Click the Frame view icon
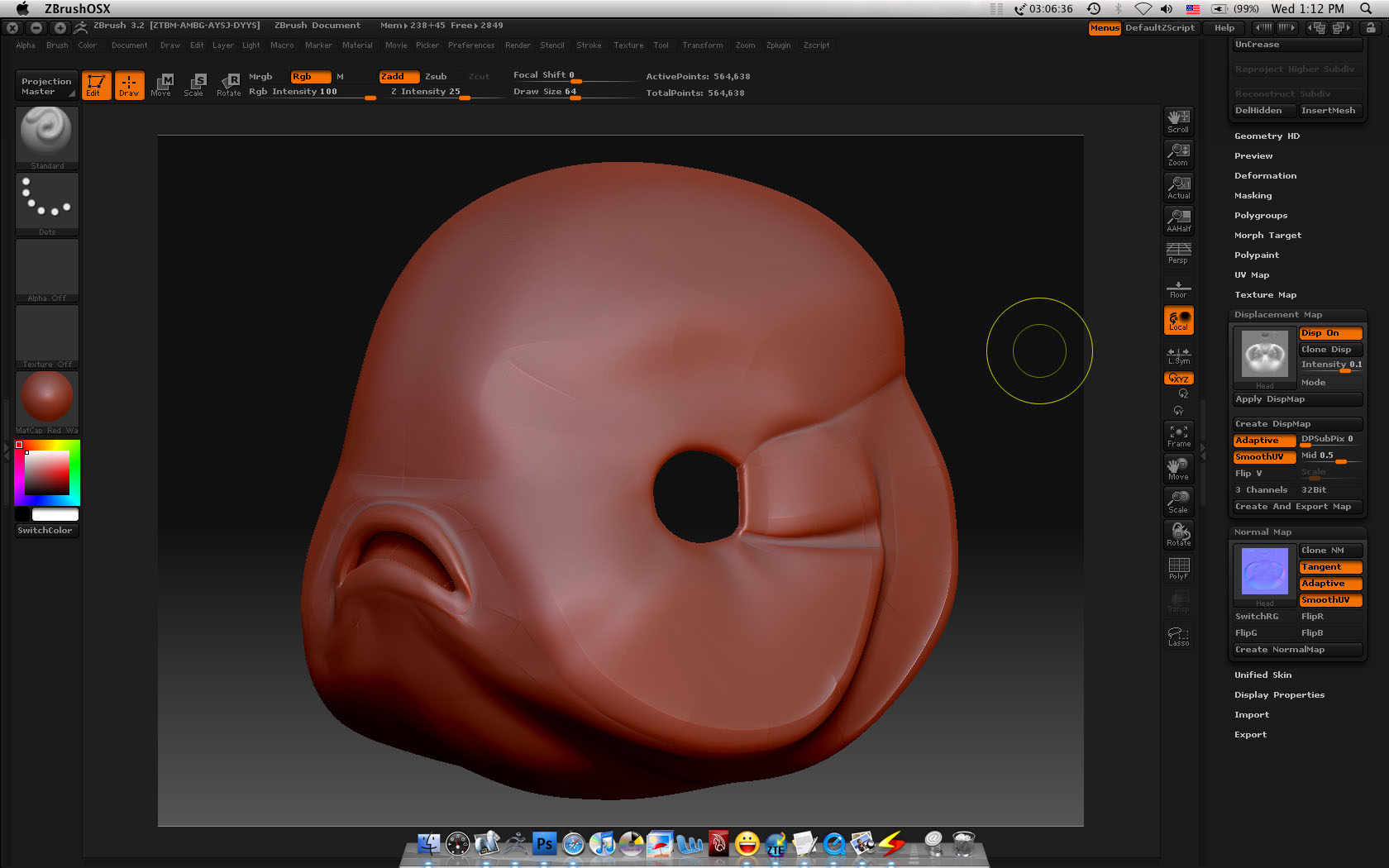This screenshot has width=1389, height=868. [1178, 436]
